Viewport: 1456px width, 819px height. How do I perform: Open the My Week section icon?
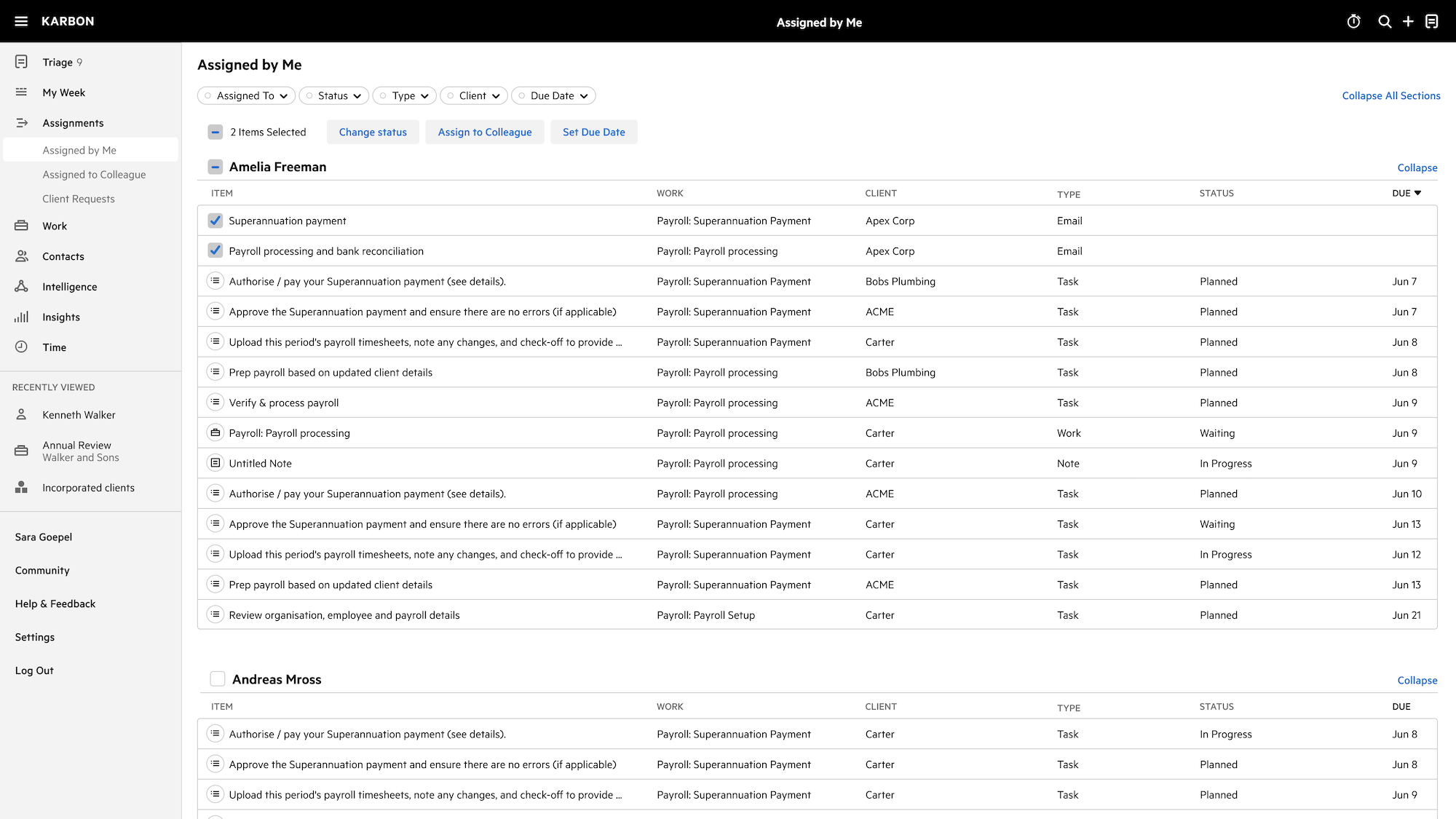pos(21,92)
